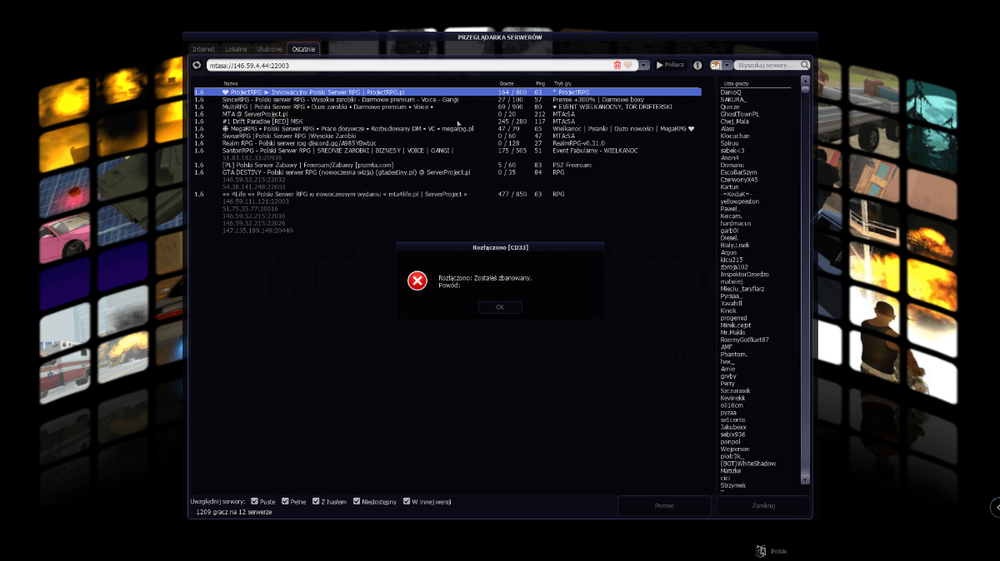Sort servers by the Ping column header
This screenshot has width=1000, height=561.
(x=540, y=84)
